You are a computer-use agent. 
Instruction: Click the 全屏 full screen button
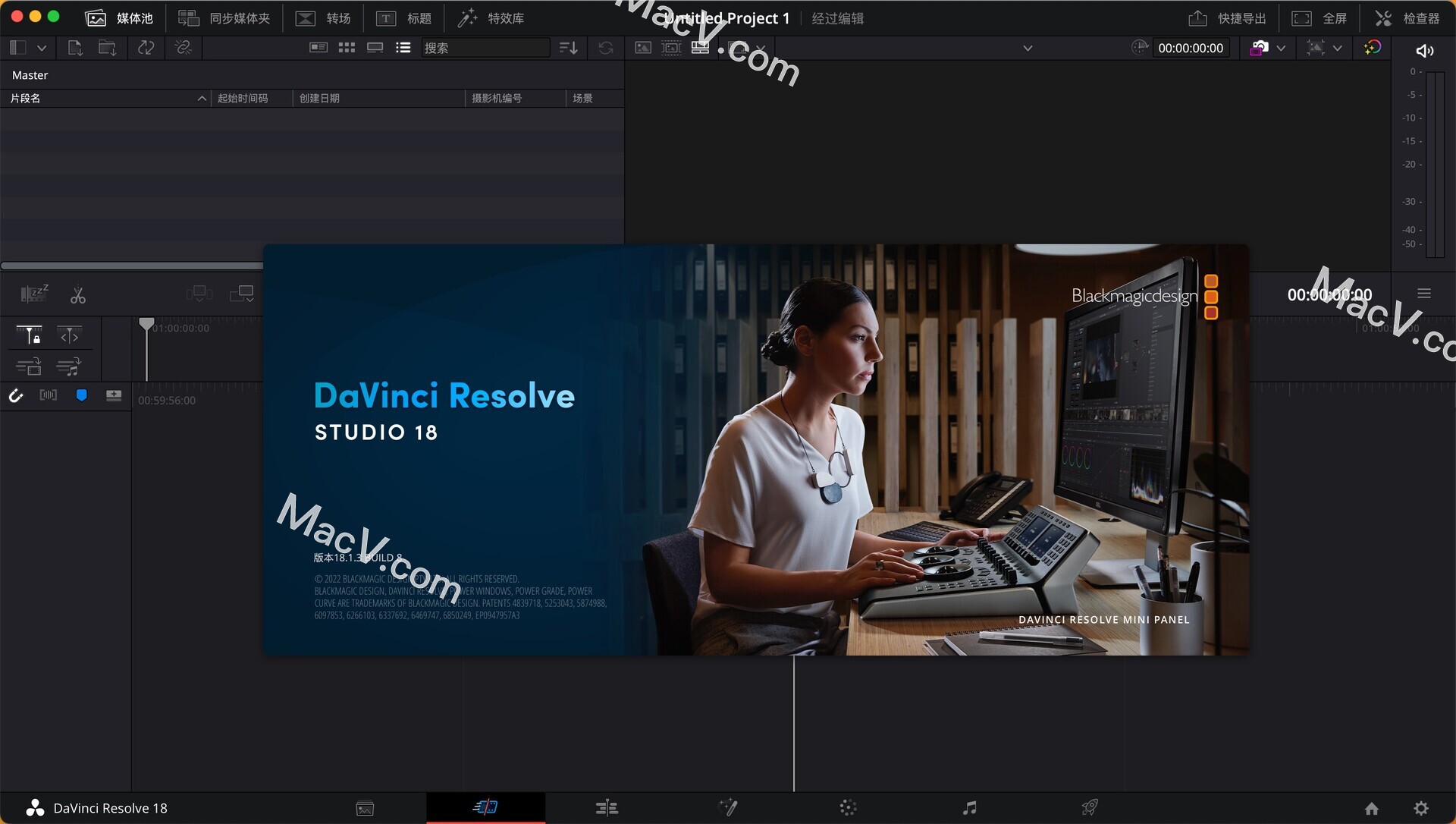coord(1319,18)
